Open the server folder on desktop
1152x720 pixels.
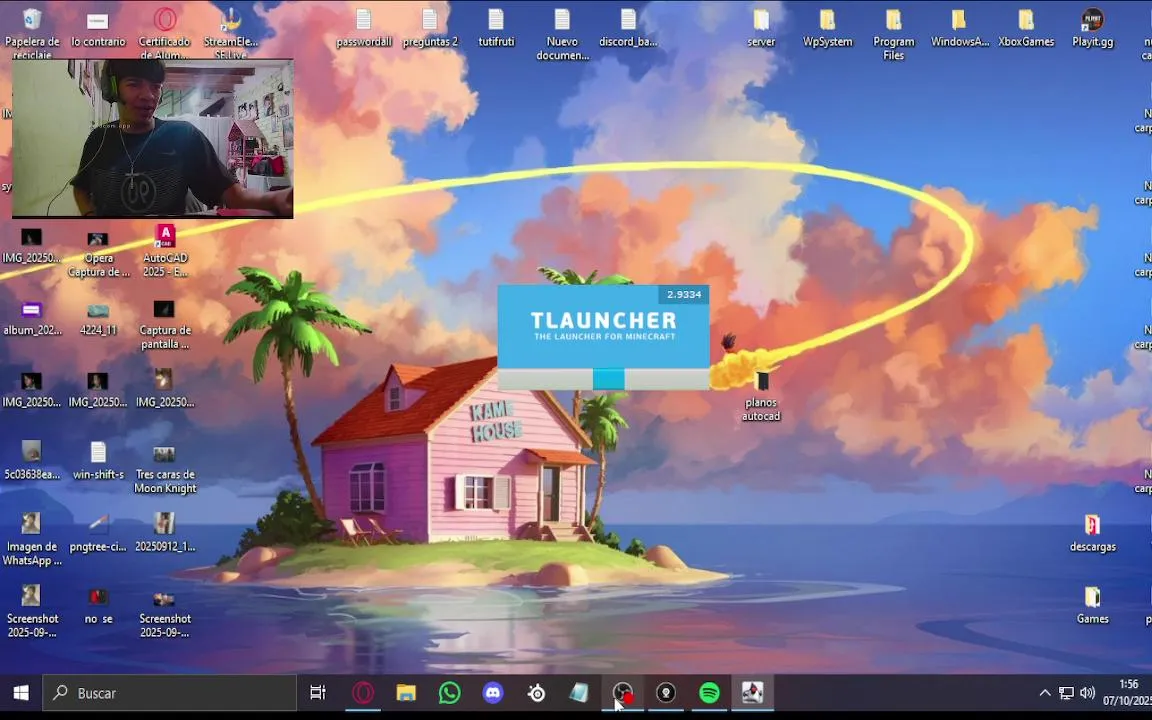761,29
